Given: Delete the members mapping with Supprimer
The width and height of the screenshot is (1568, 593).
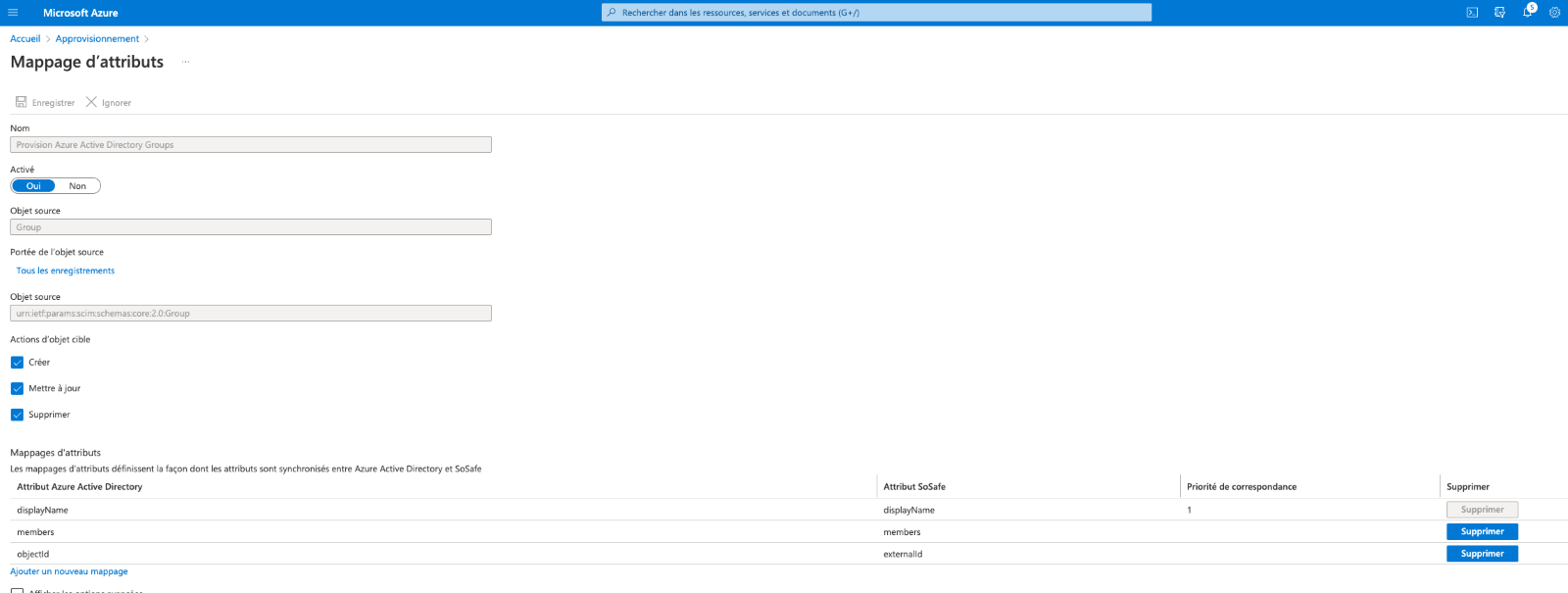Looking at the screenshot, I should (x=1482, y=531).
